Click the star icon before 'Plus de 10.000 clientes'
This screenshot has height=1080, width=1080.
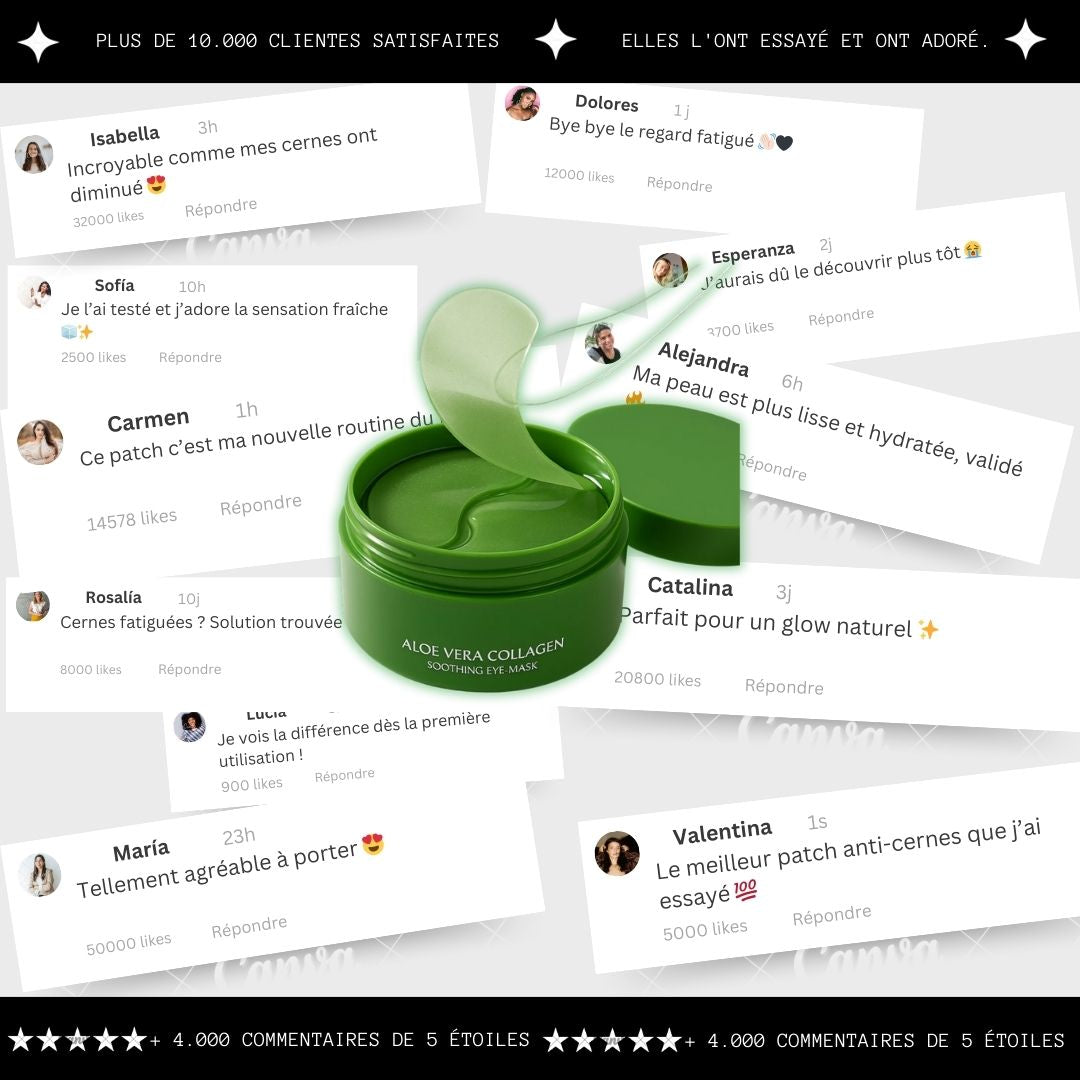click(38, 41)
